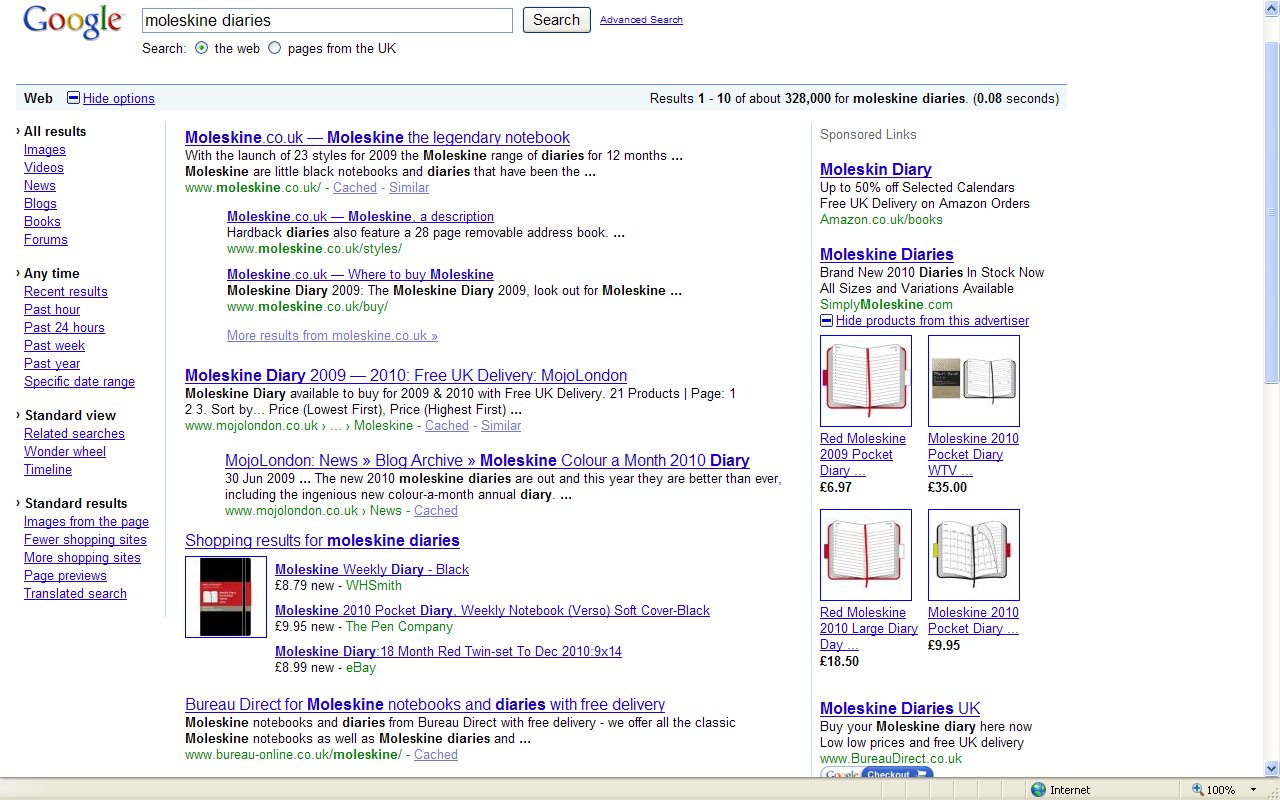Select 'the web' search radio button
This screenshot has width=1280, height=800.
202,48
